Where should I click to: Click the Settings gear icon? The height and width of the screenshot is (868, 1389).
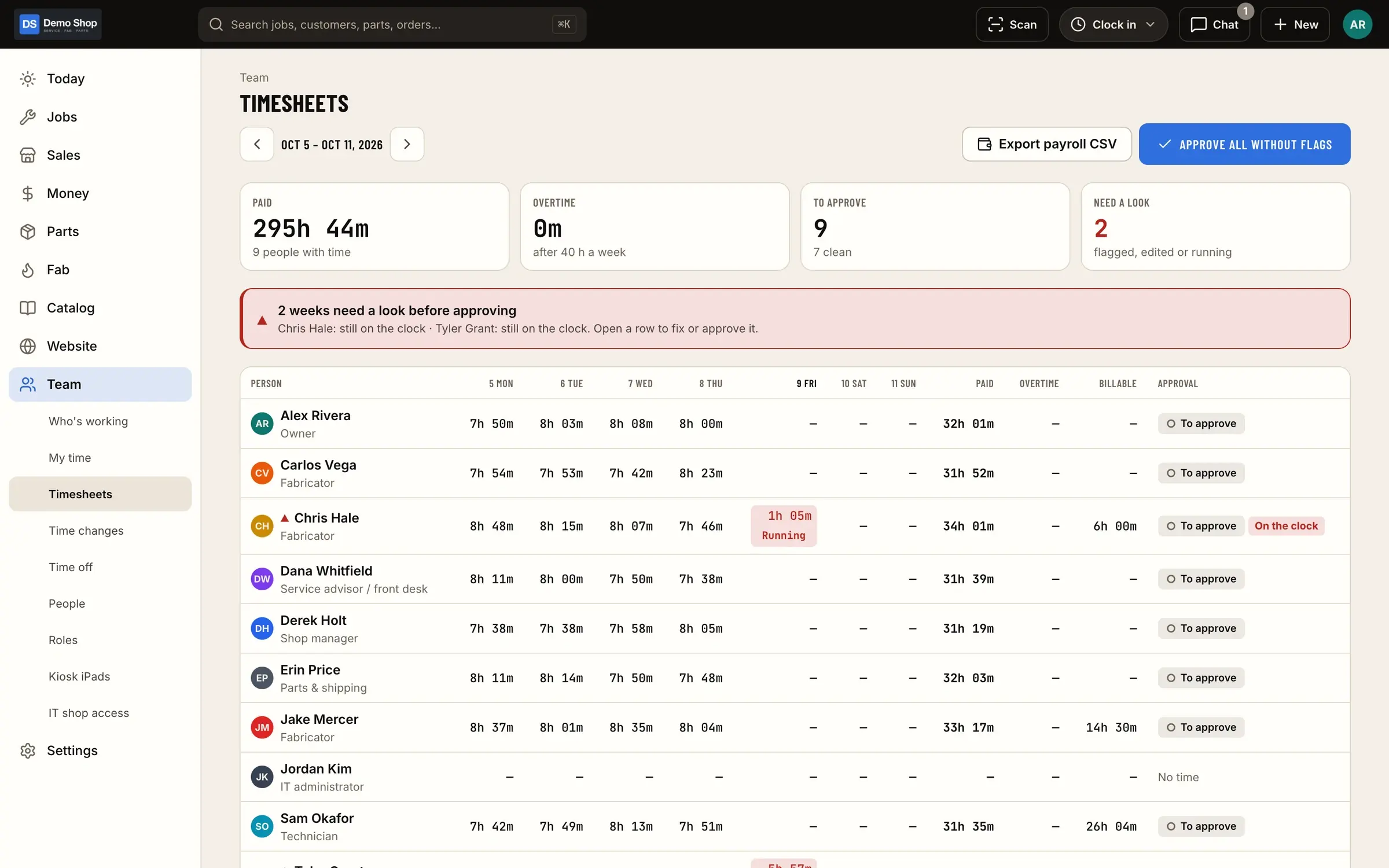point(28,751)
